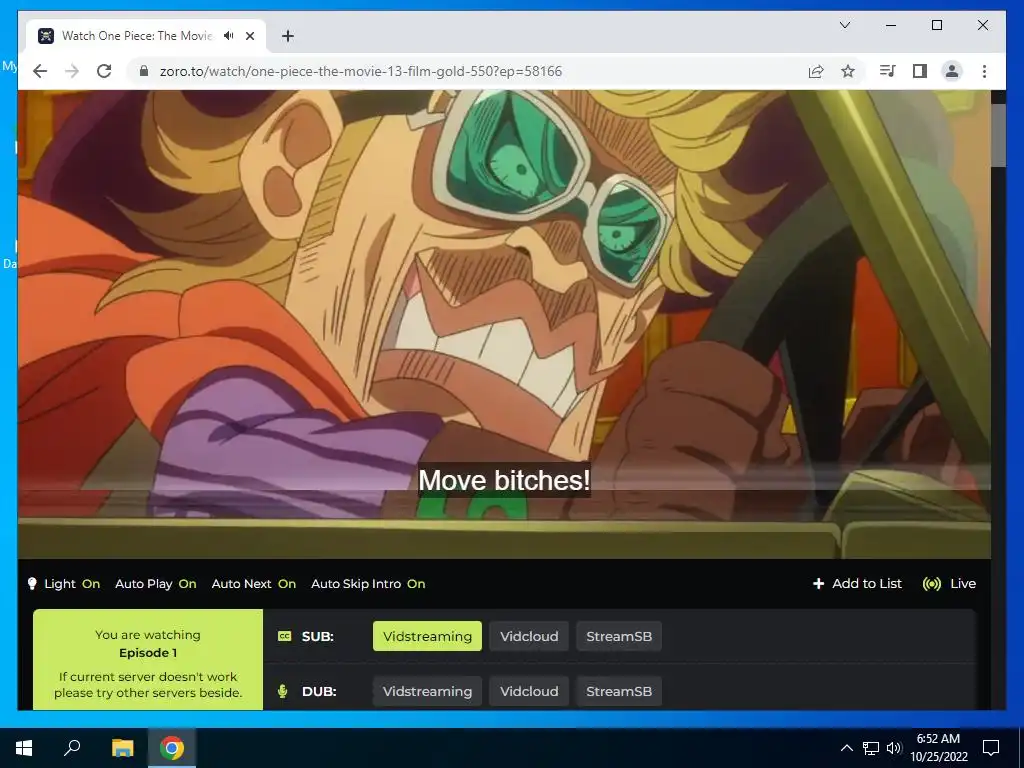
Task: Toggle Auto Skip Intro On setting
Action: (368, 584)
